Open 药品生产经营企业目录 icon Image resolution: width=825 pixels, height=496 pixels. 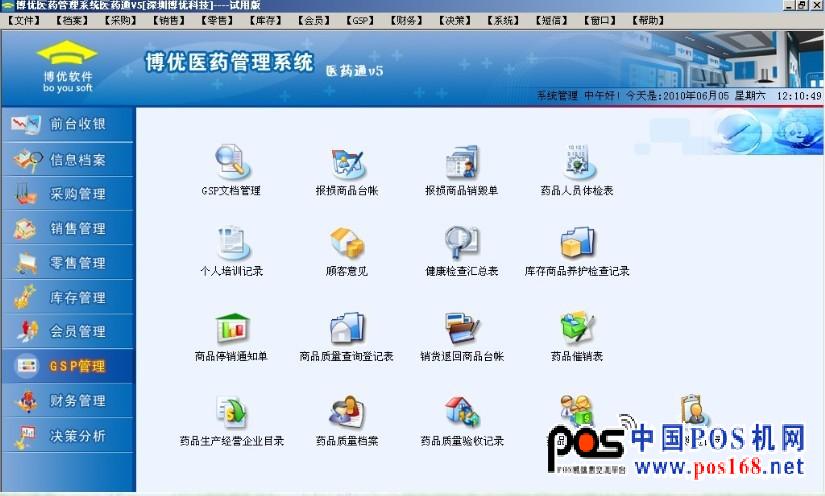coord(231,413)
